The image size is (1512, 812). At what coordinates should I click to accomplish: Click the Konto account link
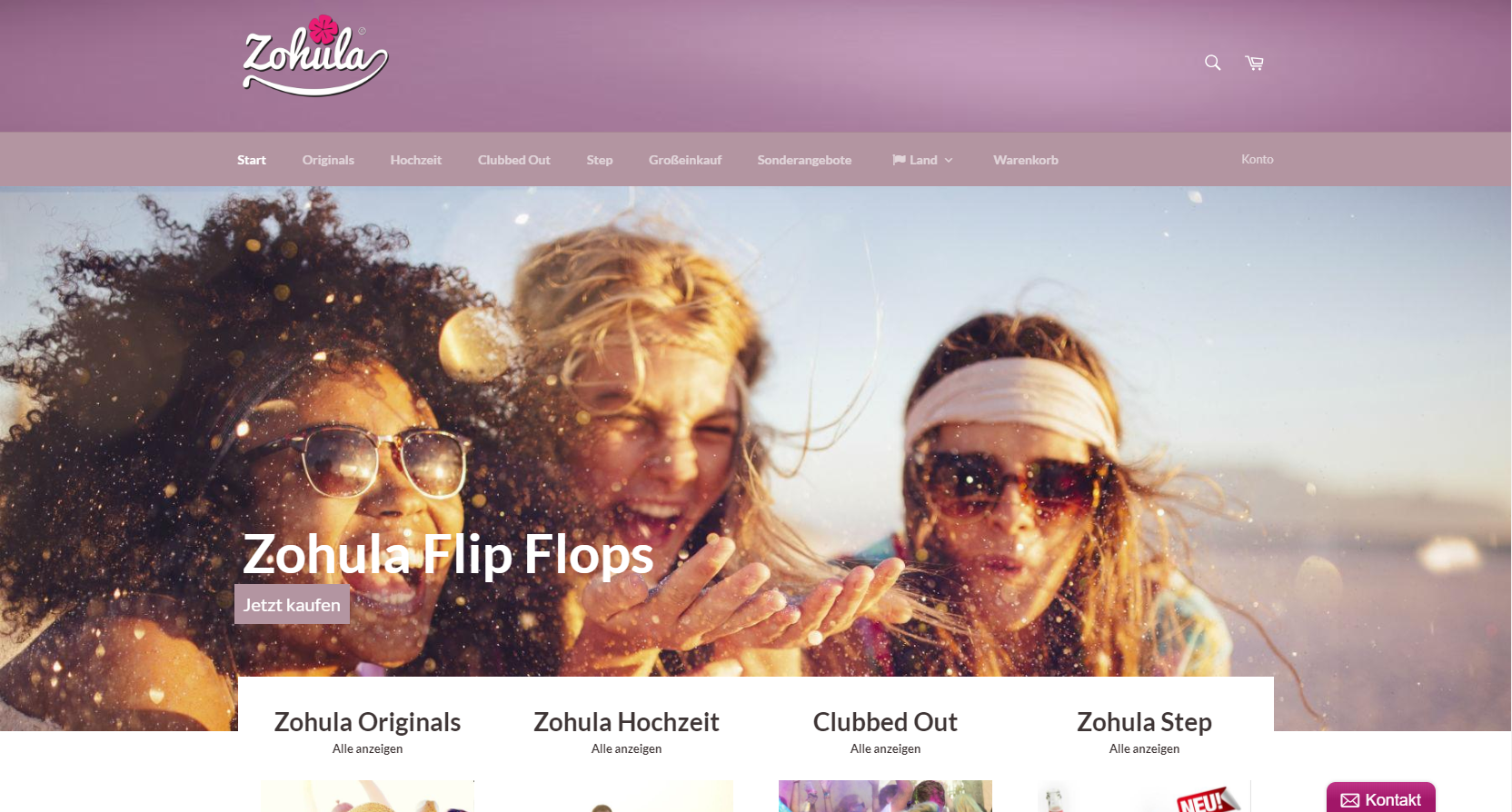pyautogui.click(x=1258, y=159)
